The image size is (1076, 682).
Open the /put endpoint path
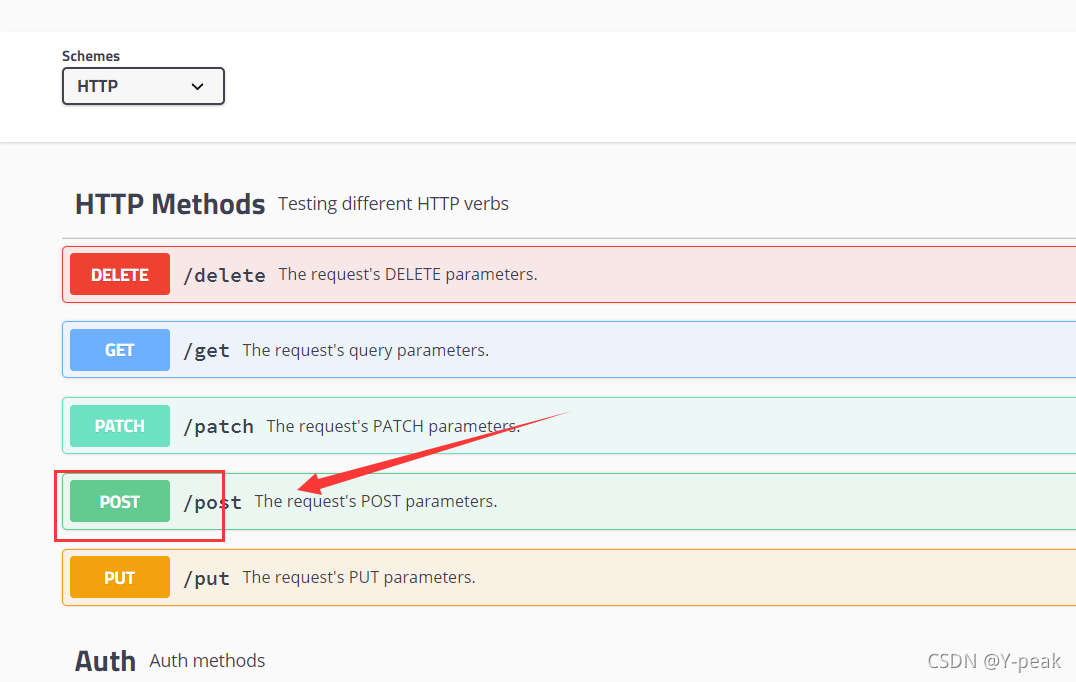pos(206,578)
